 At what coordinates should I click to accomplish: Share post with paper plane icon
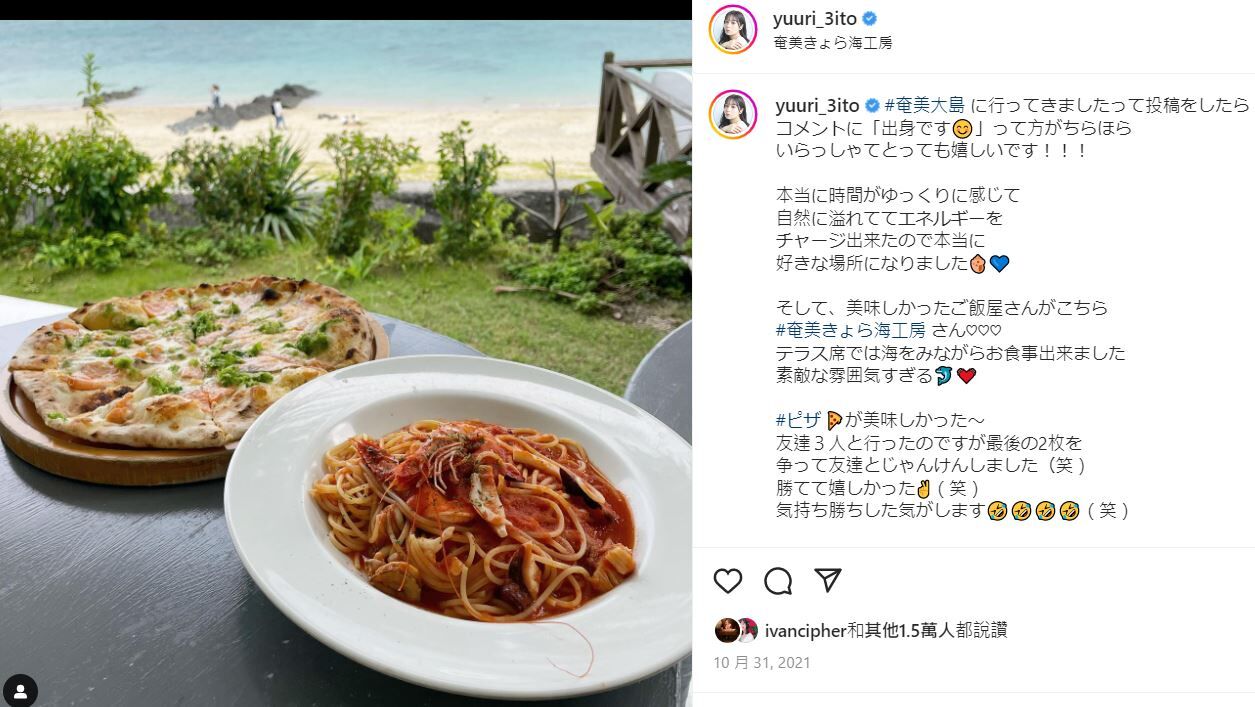tap(827, 580)
